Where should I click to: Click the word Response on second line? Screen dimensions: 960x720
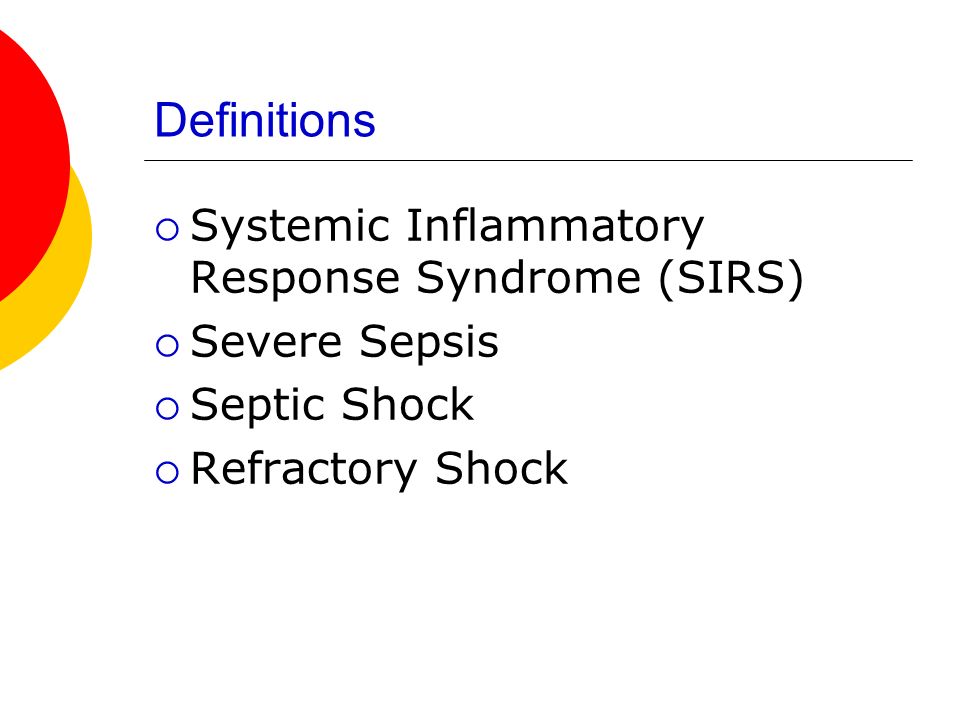[x=295, y=279]
